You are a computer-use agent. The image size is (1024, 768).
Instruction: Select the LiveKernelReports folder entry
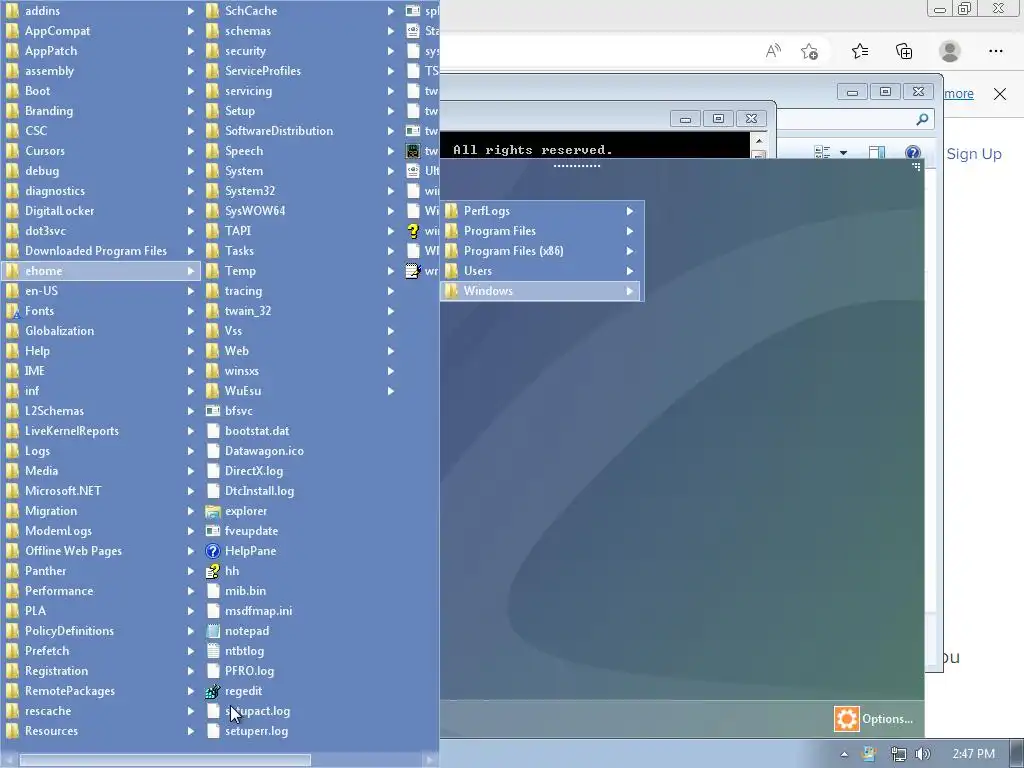pyautogui.click(x=72, y=431)
